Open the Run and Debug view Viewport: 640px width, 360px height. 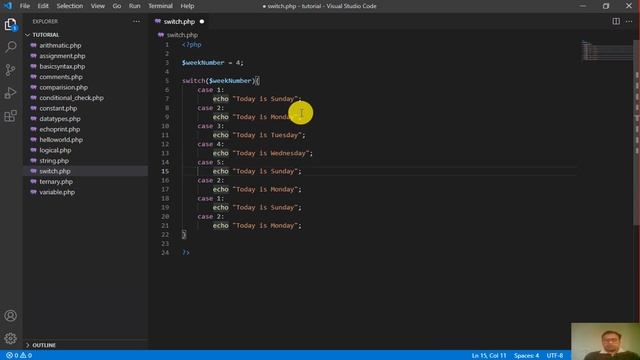tap(11, 93)
